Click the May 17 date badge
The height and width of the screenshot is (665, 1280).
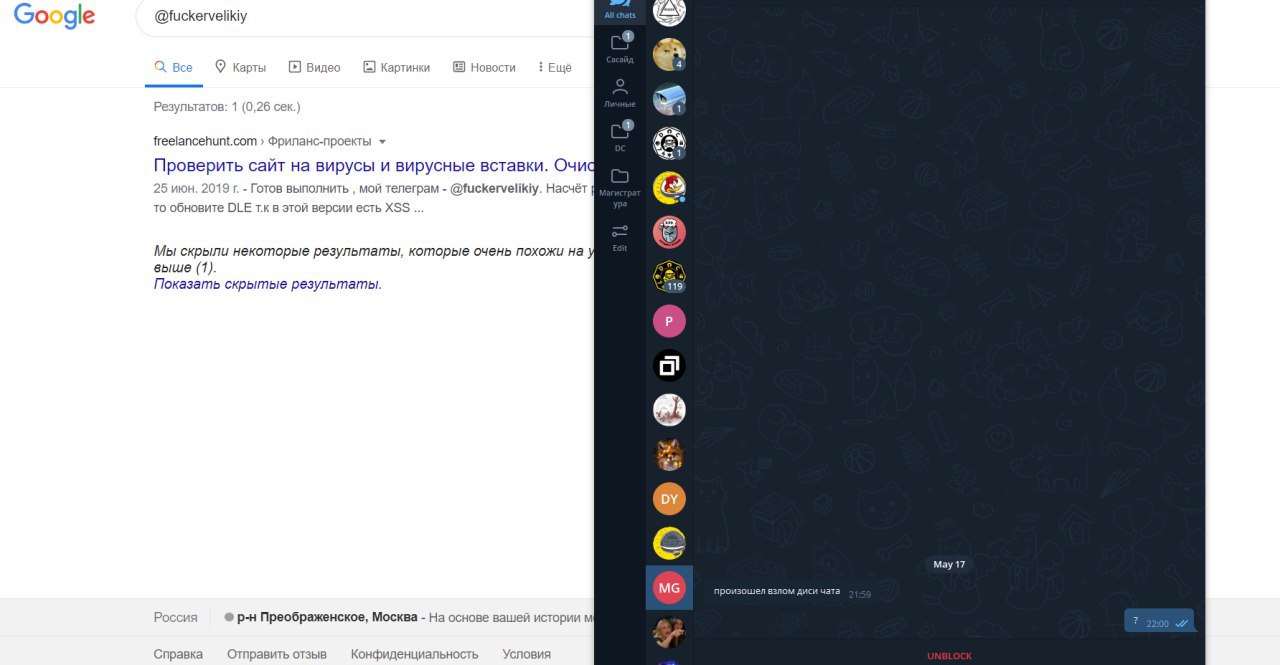pos(949,565)
